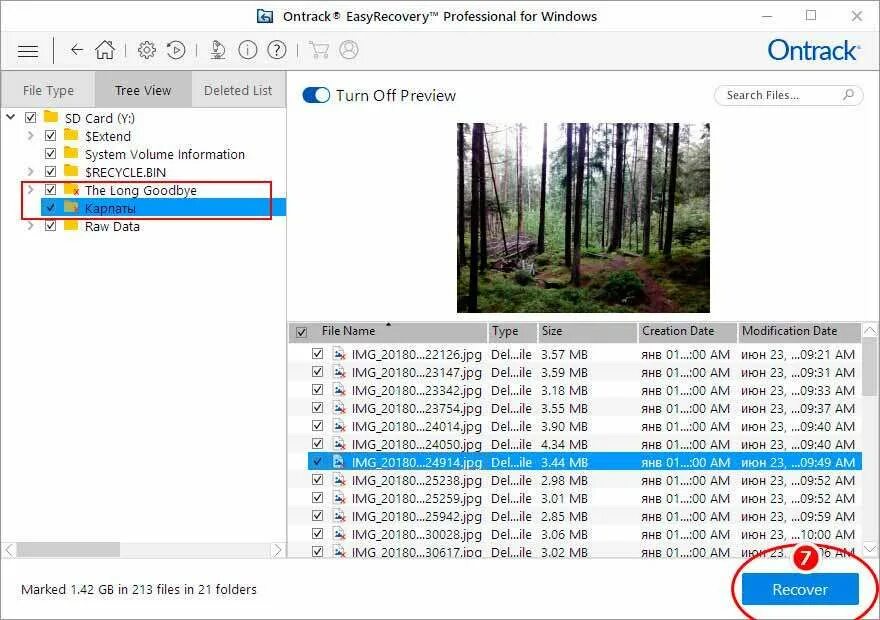
Task: Sort by the File Name column header
Action: (x=397, y=331)
